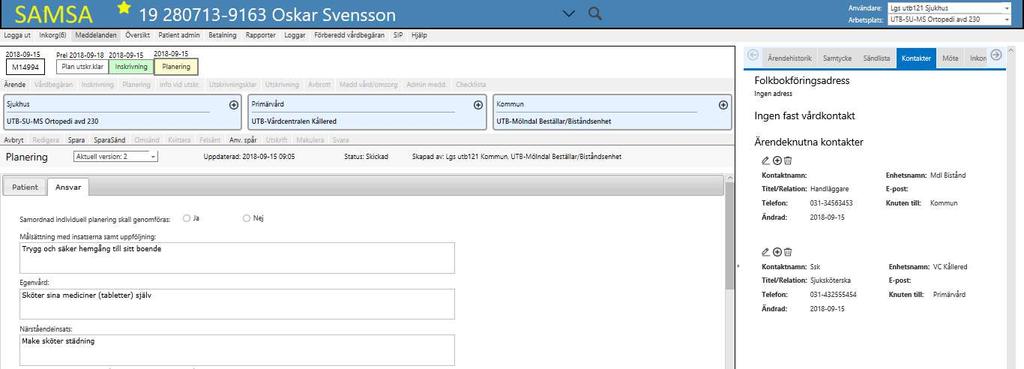Switch to the Patient tab
The image size is (1024, 369).
(x=25, y=187)
